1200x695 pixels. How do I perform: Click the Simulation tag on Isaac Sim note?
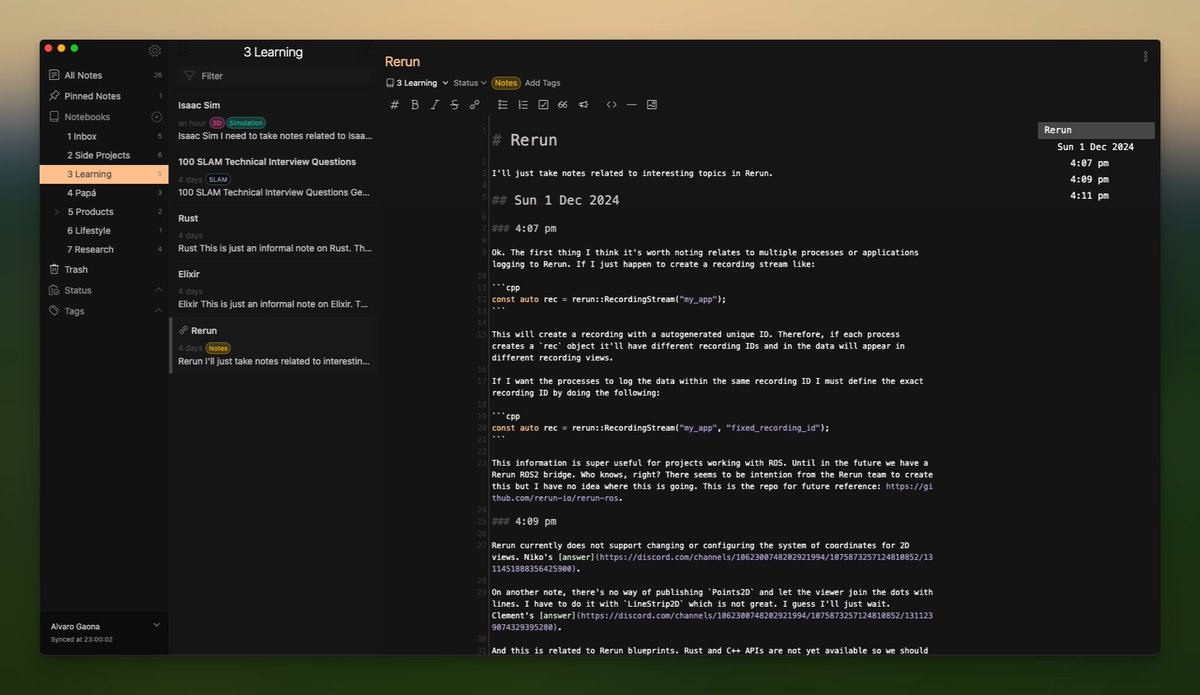point(245,122)
